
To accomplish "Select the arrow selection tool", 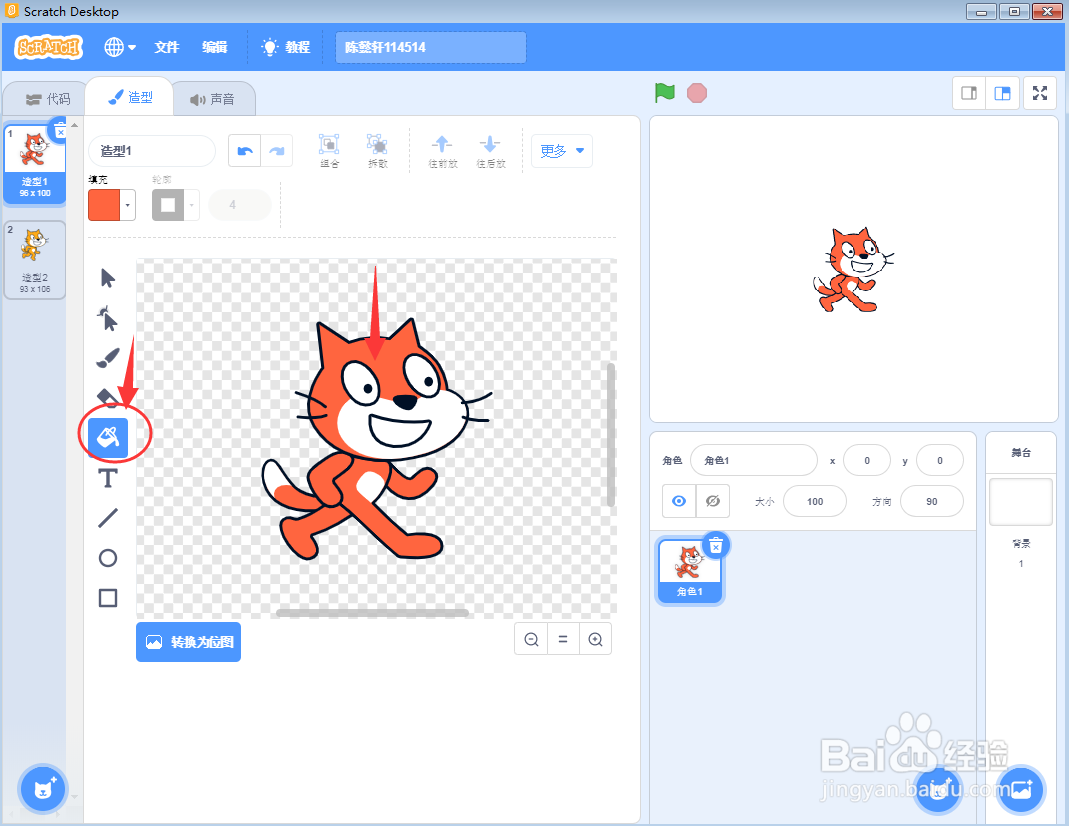I will tap(108, 278).
